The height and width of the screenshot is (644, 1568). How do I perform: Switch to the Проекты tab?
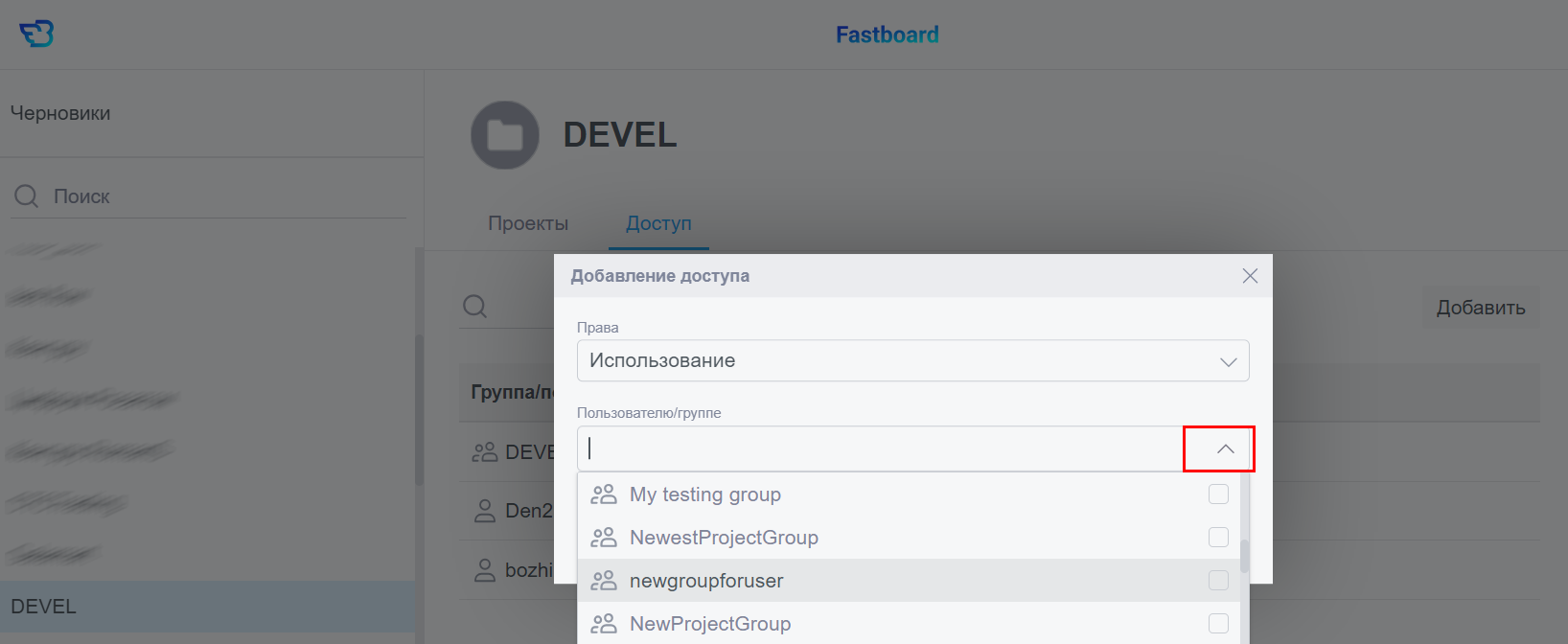click(528, 223)
